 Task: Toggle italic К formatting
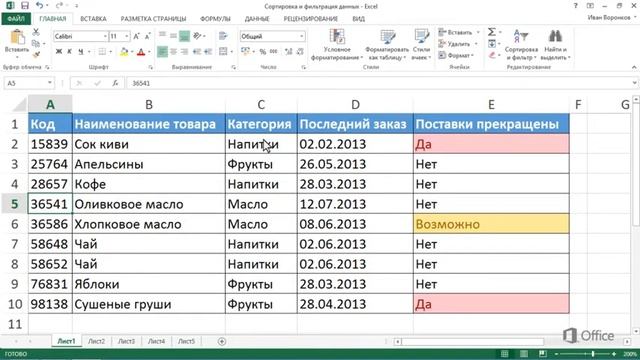[x=69, y=52]
